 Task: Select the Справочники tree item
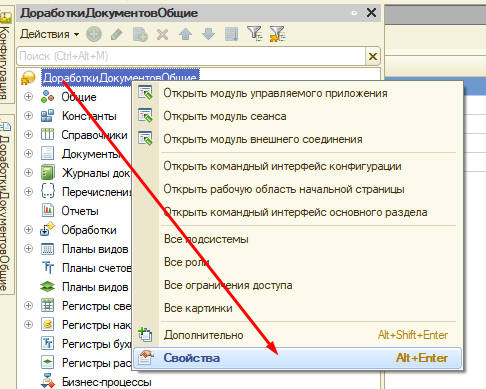click(x=94, y=135)
